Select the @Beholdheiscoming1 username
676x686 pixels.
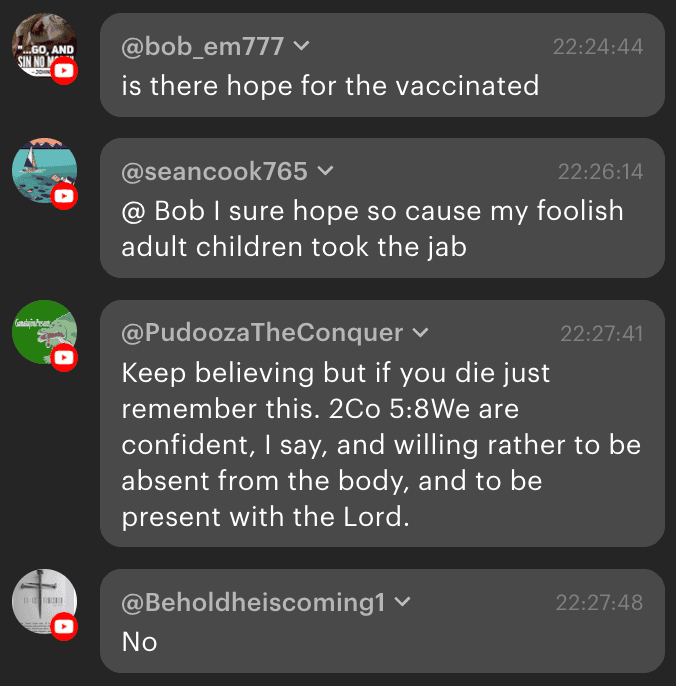coord(253,602)
